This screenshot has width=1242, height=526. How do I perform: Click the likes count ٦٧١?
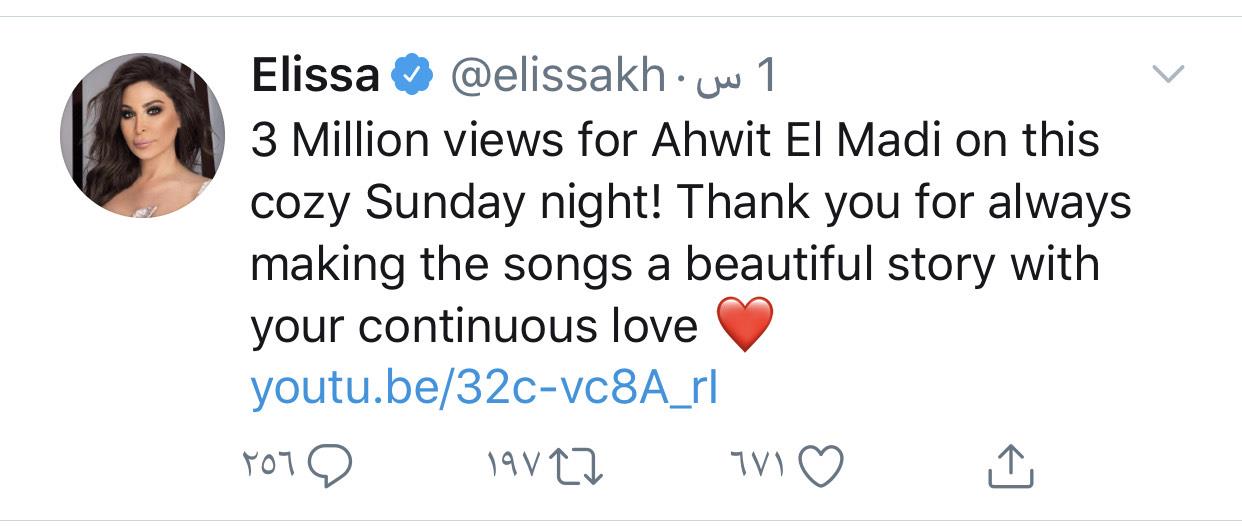pyautogui.click(x=762, y=464)
